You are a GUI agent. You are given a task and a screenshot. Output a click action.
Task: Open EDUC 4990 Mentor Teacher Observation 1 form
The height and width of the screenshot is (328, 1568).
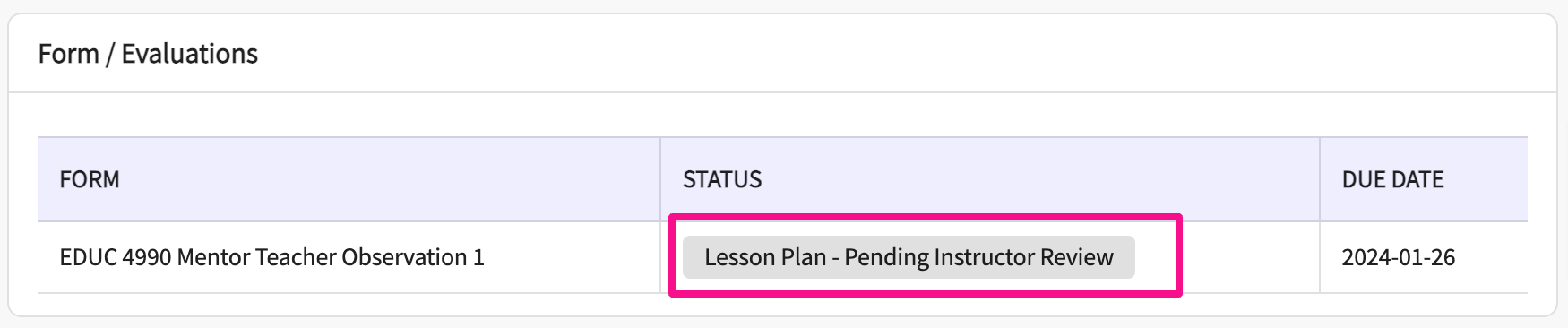271,257
